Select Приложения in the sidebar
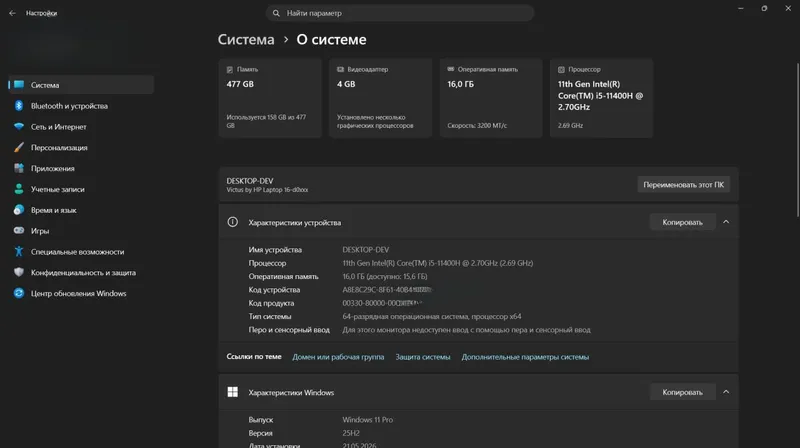 (x=81, y=168)
